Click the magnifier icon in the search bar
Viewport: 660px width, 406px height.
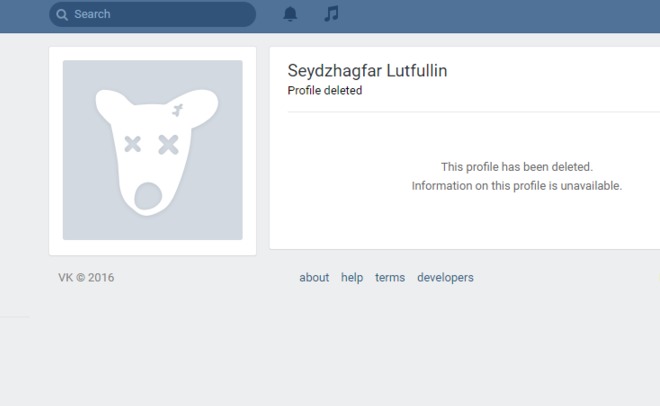62,14
